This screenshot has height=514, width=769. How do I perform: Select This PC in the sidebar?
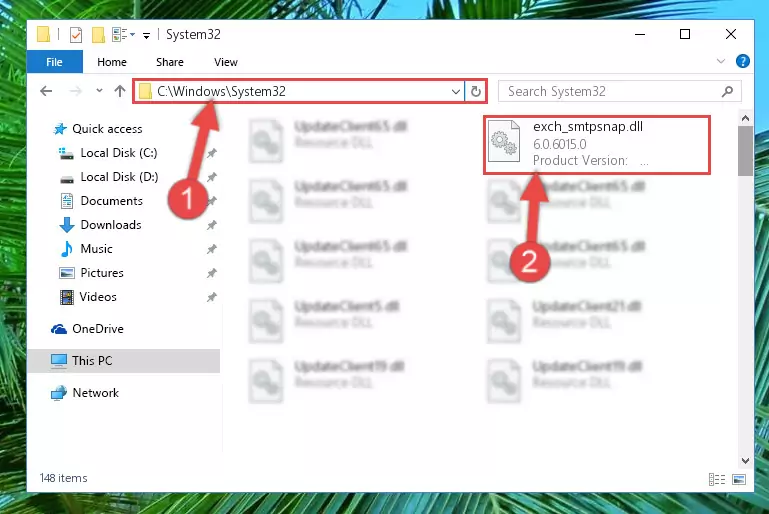[124, 361]
